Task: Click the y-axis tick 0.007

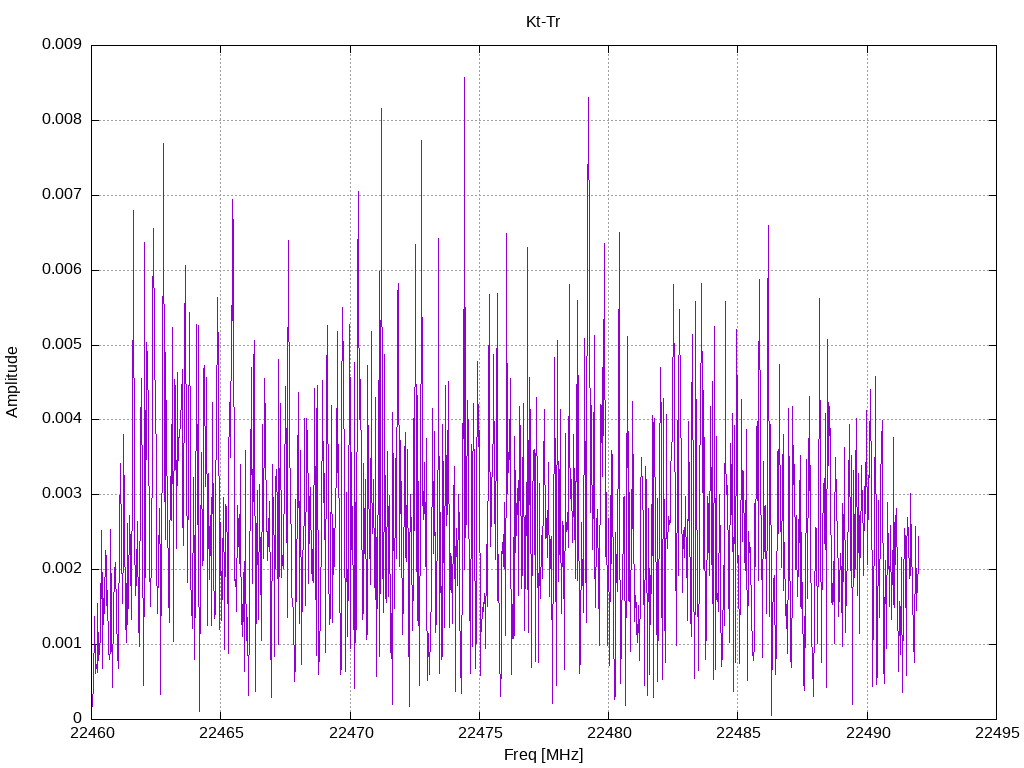Action: (x=62, y=195)
